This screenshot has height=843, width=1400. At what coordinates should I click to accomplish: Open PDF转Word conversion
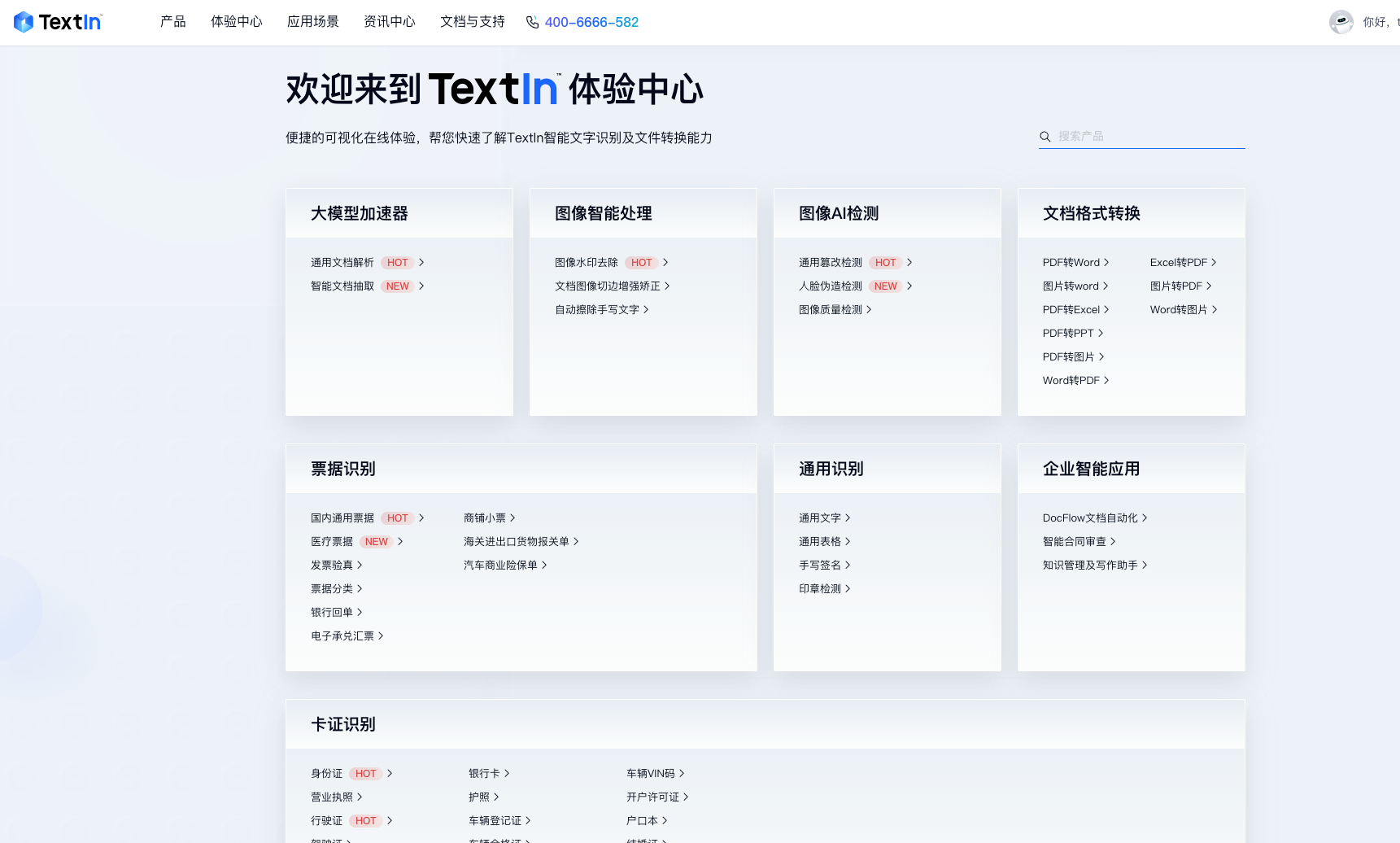pos(1071,263)
